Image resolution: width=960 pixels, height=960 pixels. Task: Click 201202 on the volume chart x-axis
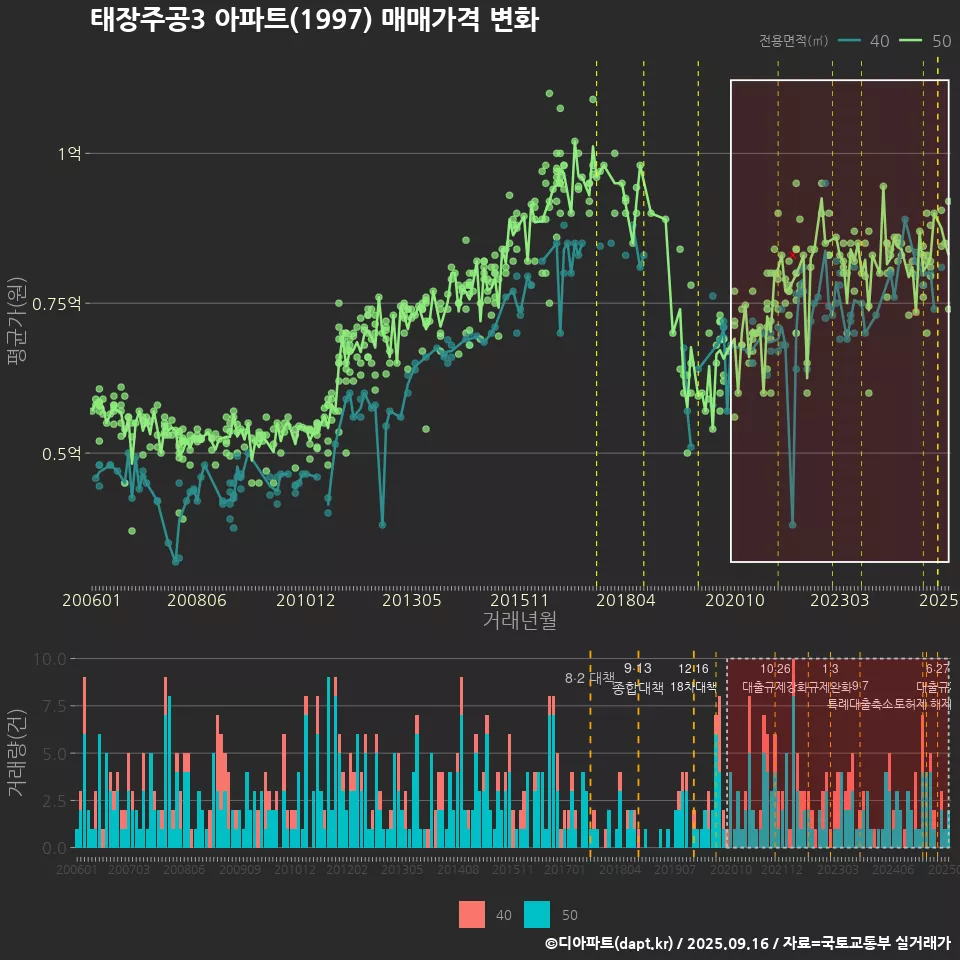point(347,869)
